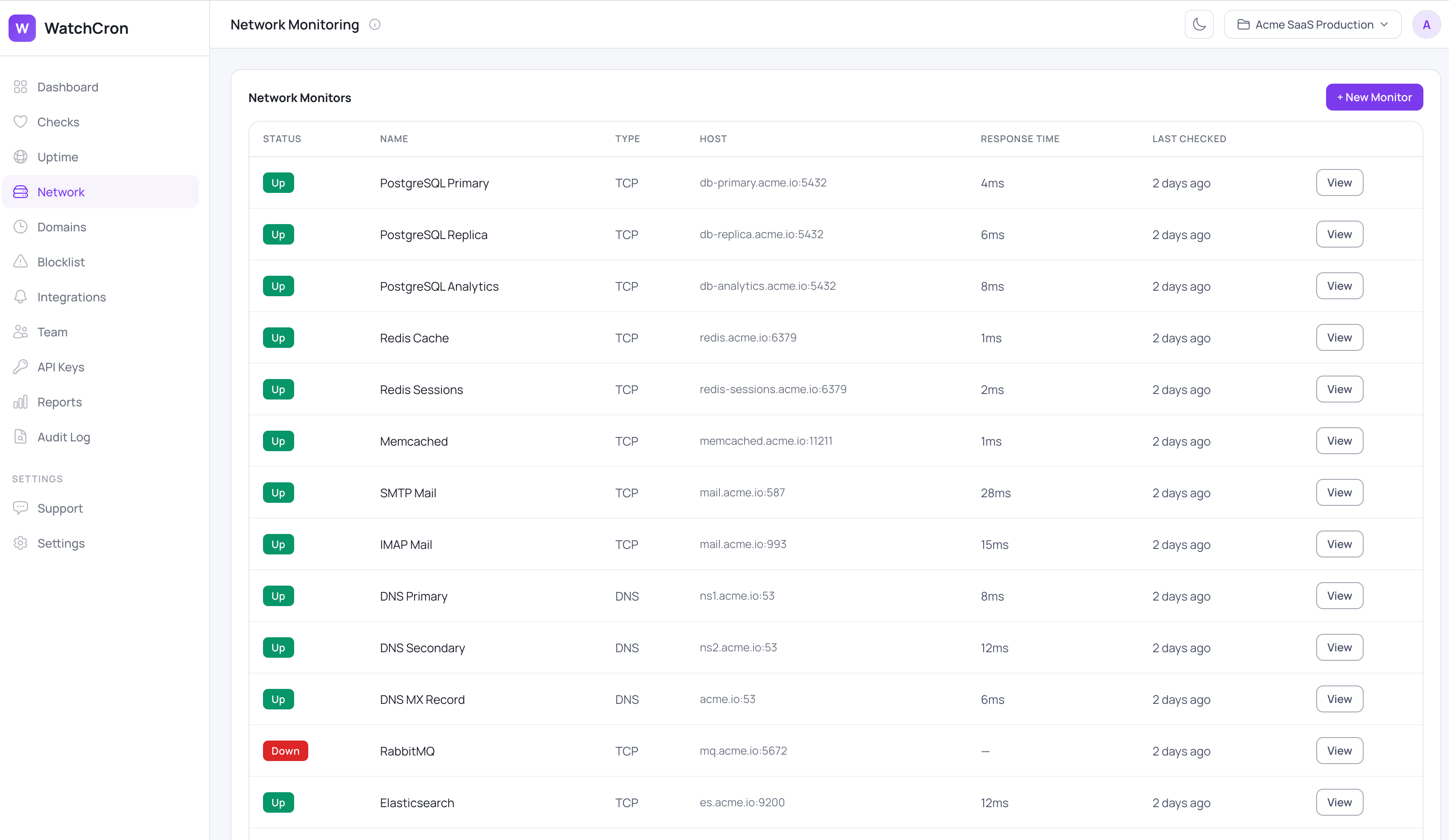View the Memcached monitor

(x=1339, y=441)
